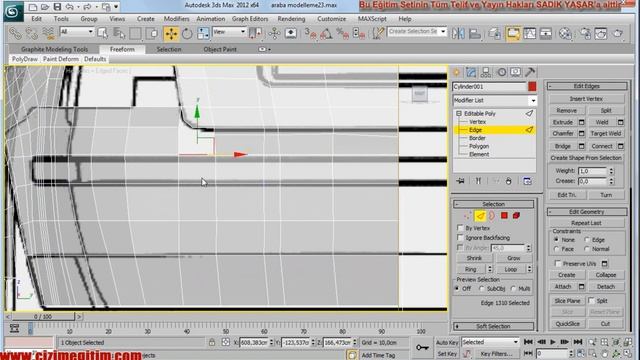Select the Scale tool
The height and width of the screenshot is (360, 640).
coord(203,33)
